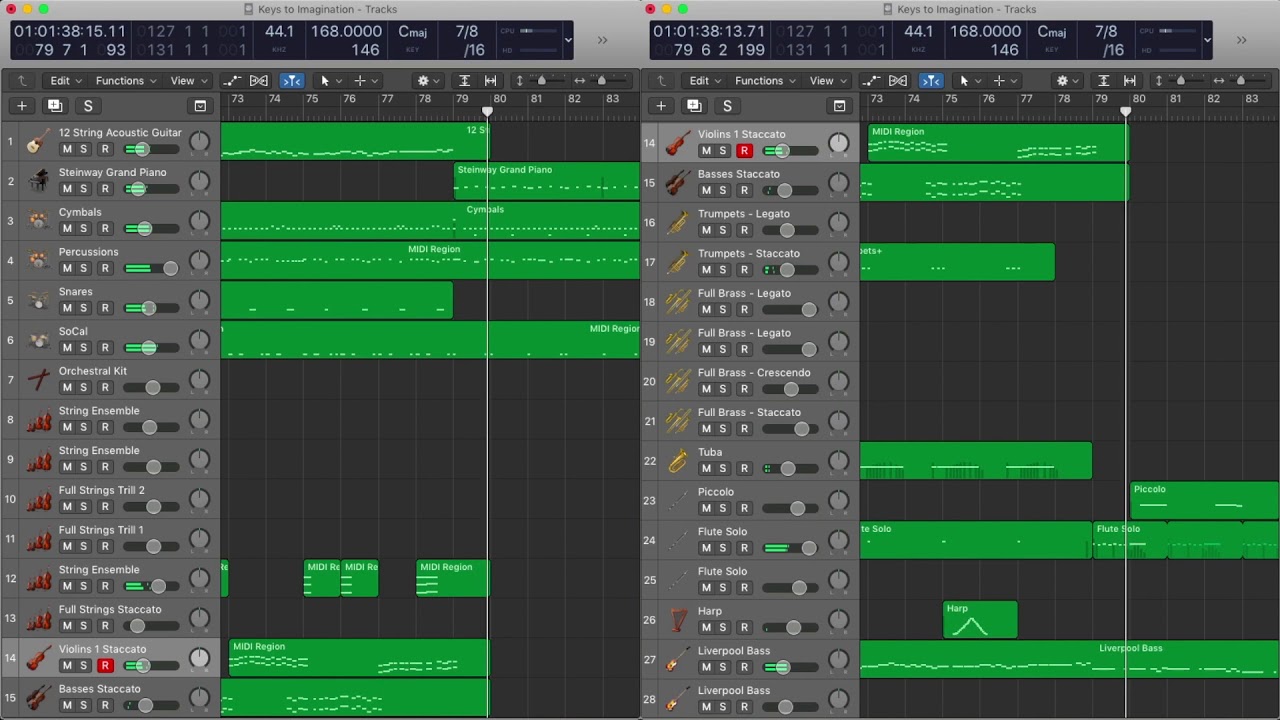The height and width of the screenshot is (720, 1280).
Task: Disable record on Violins 1 Staccato, right window
Action: pyautogui.click(x=744, y=151)
